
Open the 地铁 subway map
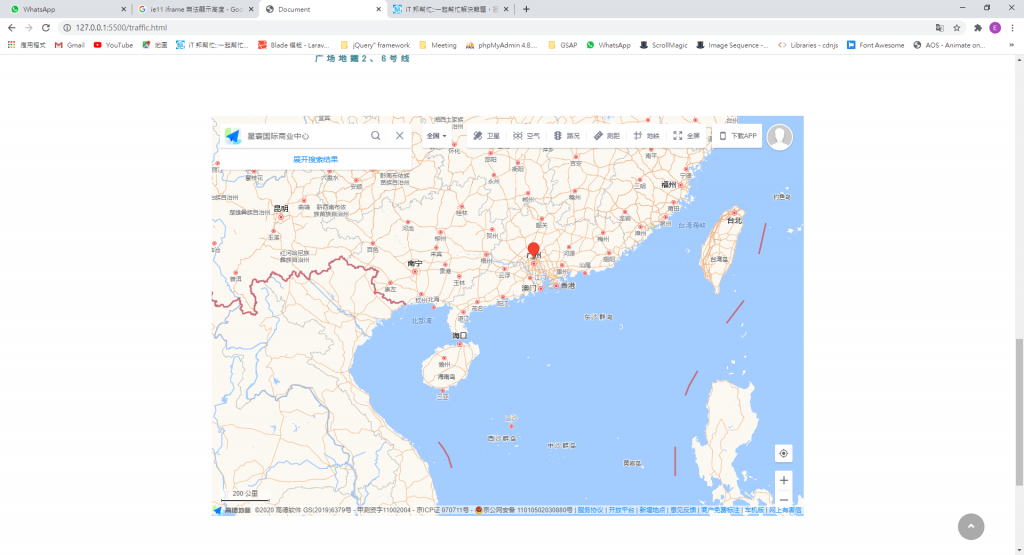pos(647,136)
